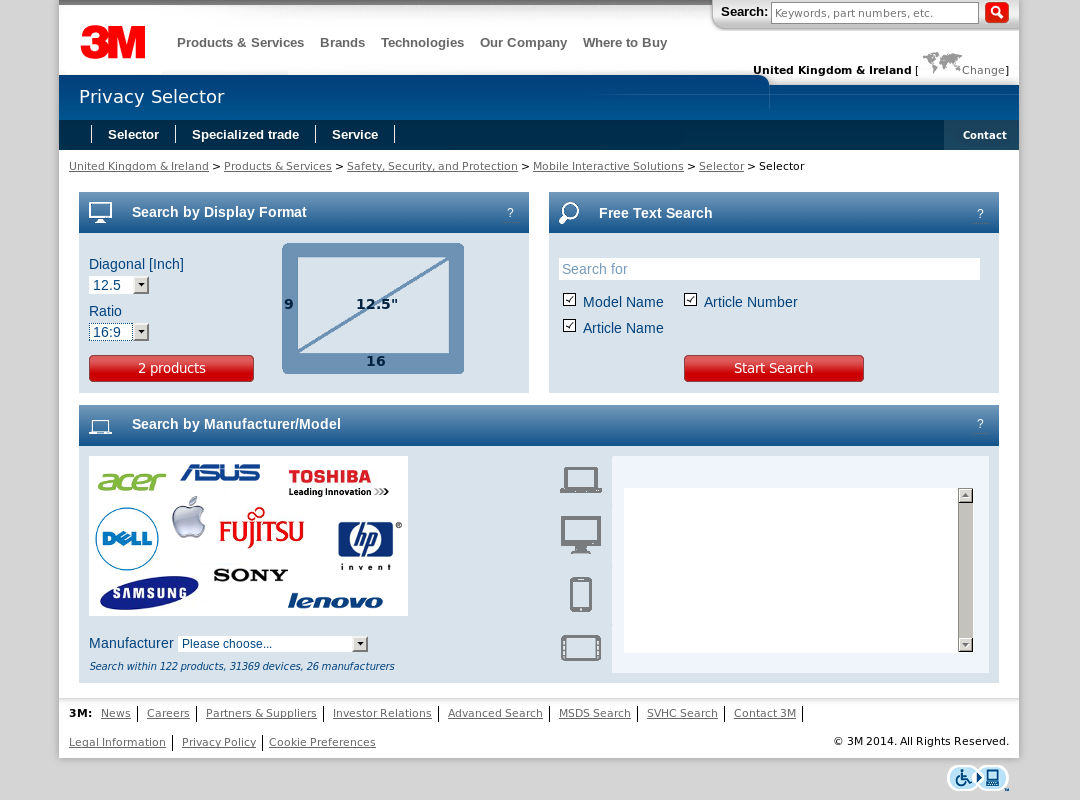Select the Acer logo
The image size is (1080, 800).
132,481
